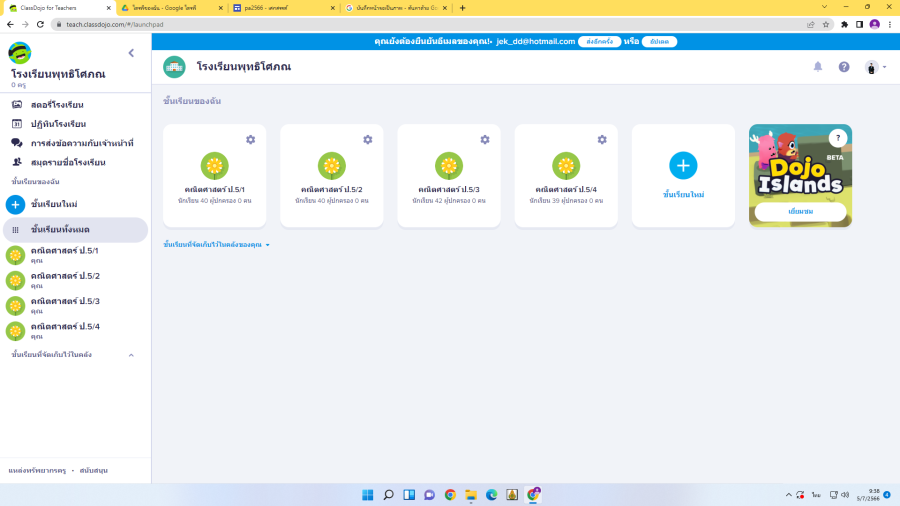Screen dimensions: 900x506
Task: Open the คณิตศาสตร์ ป.5/3 class card
Action: tap(449, 176)
